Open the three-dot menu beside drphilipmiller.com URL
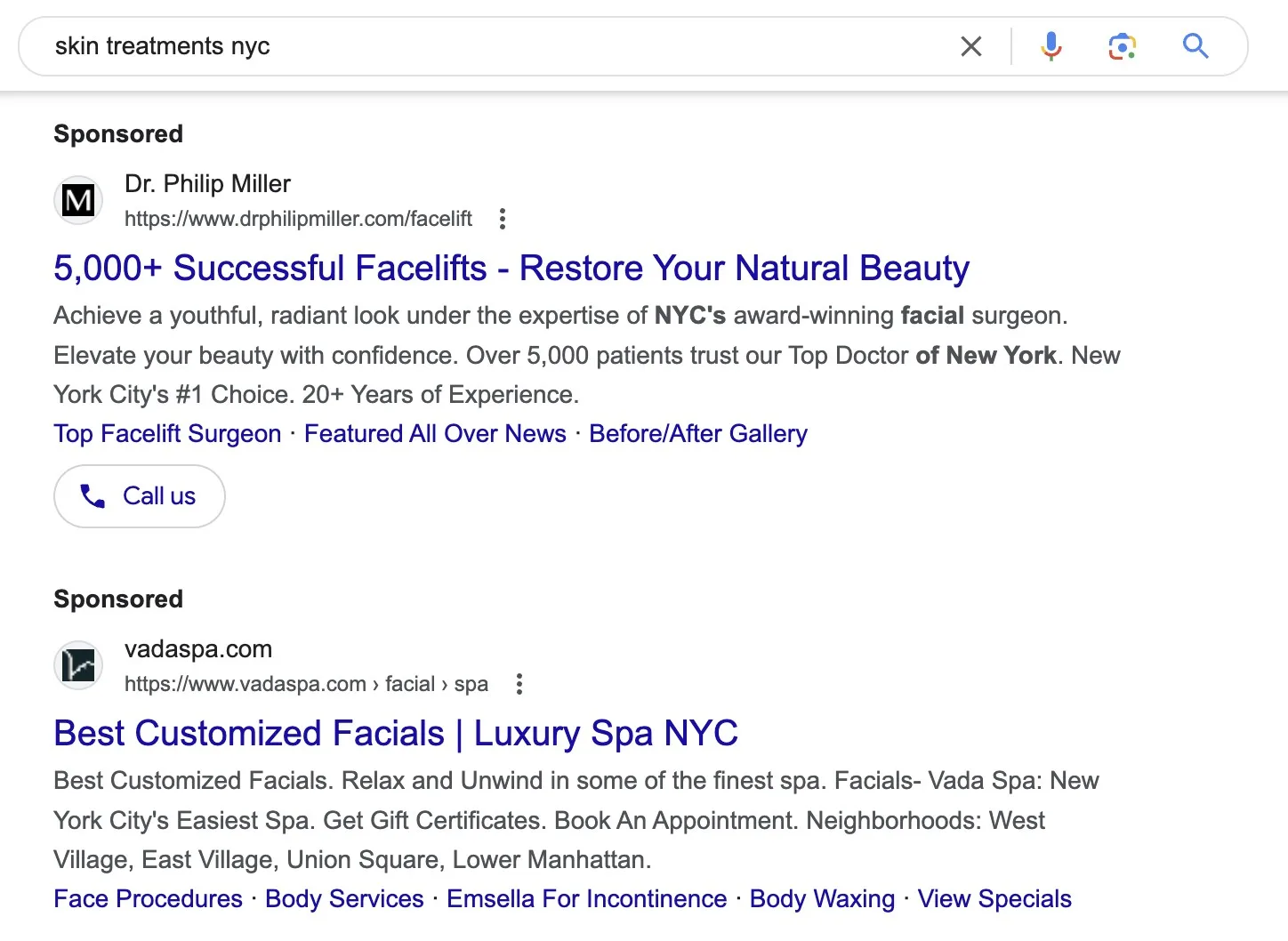Image resolution: width=1288 pixels, height=941 pixels. pos(503,219)
